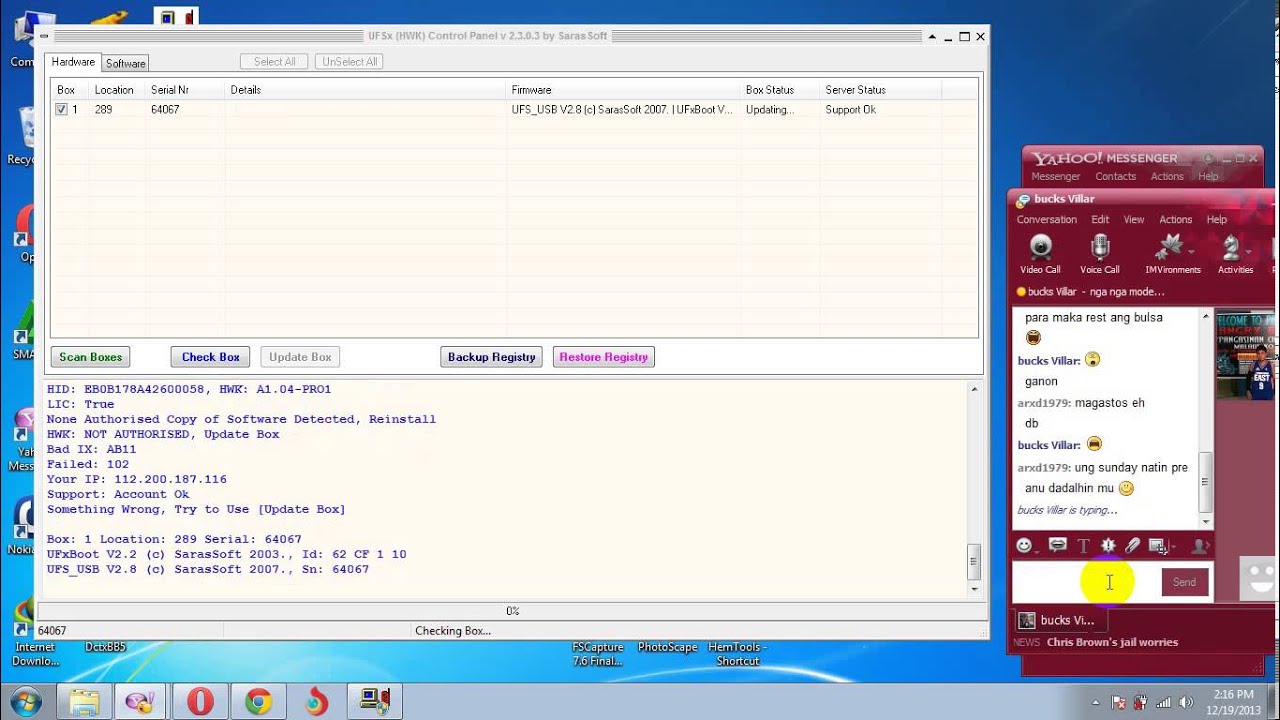
Task: Switch to the Software tab
Action: [x=126, y=63]
